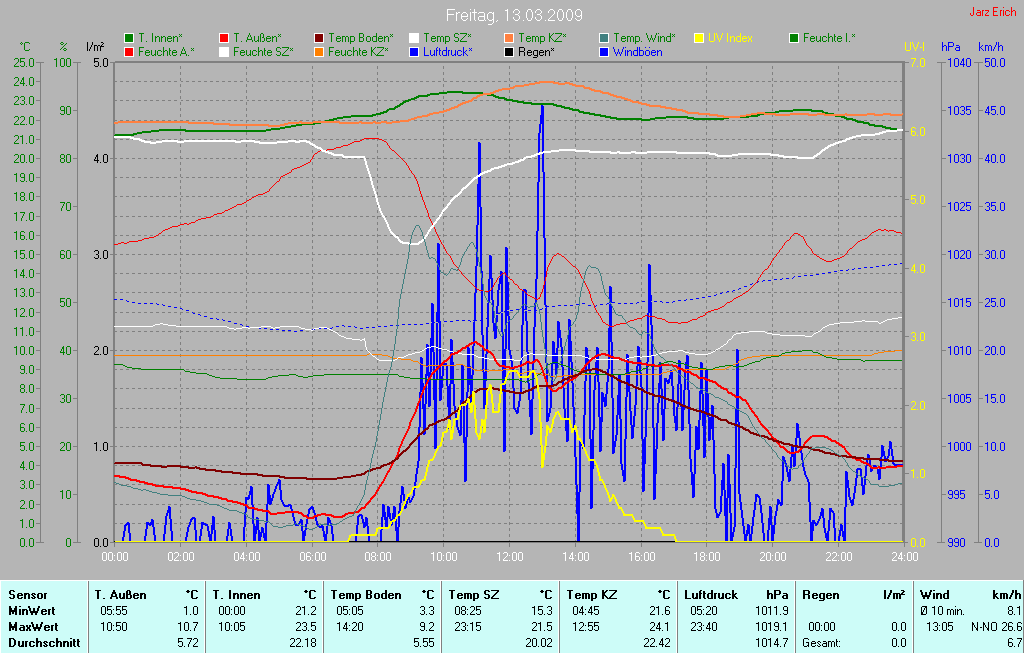Click the author name Jarz Erich
The height and width of the screenshot is (653, 1024).
click(x=992, y=12)
